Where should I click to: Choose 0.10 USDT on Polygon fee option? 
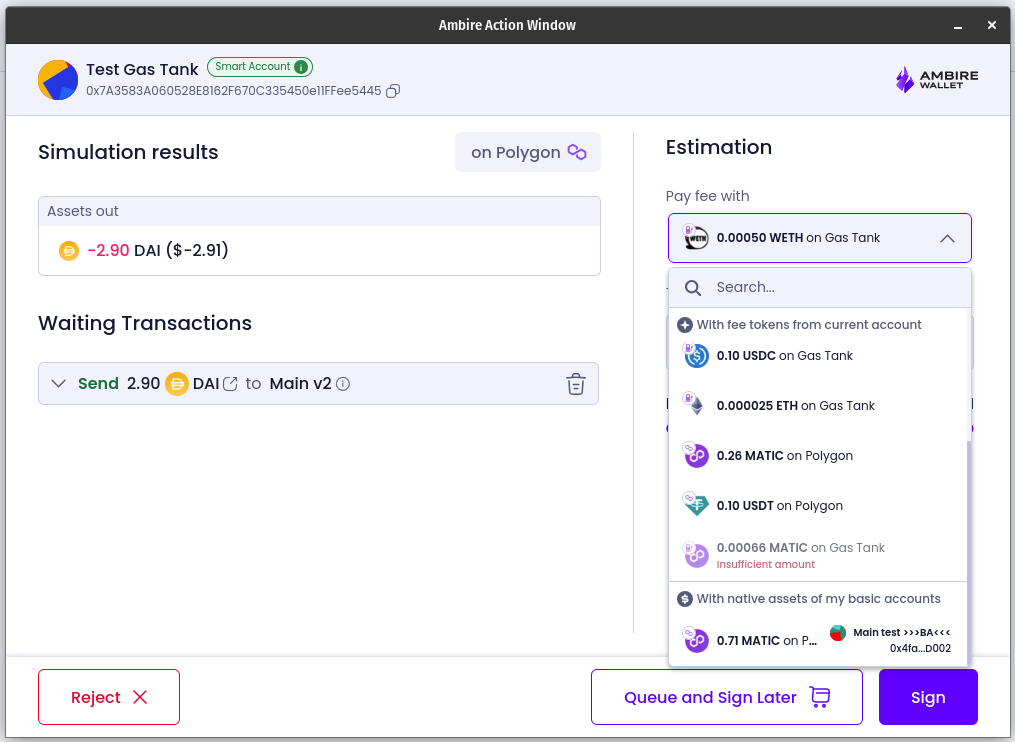(818, 506)
